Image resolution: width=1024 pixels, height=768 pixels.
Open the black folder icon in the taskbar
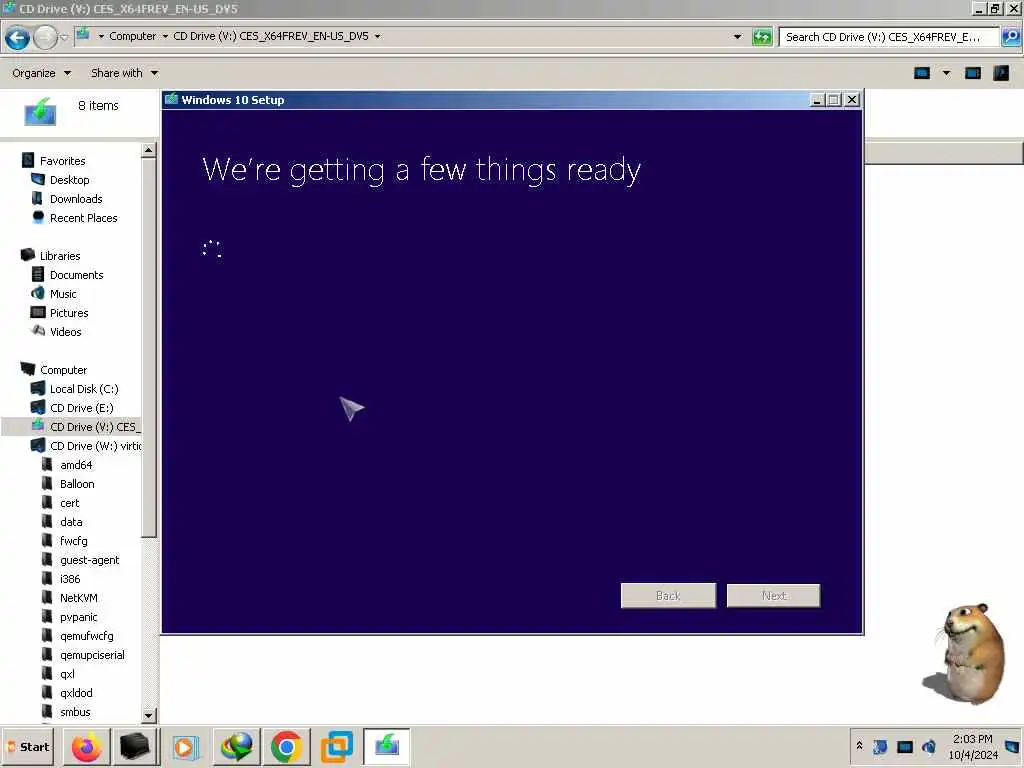point(135,746)
